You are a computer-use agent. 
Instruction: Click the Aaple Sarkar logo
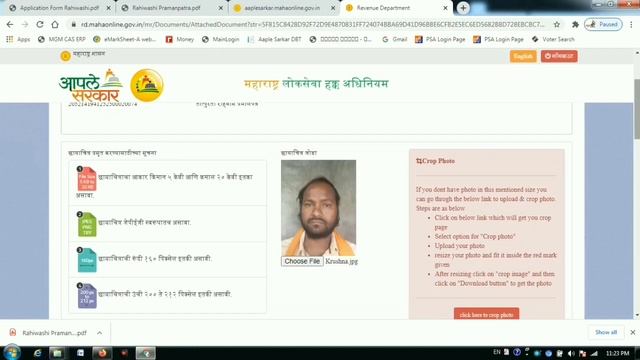pyautogui.click(x=90, y=85)
